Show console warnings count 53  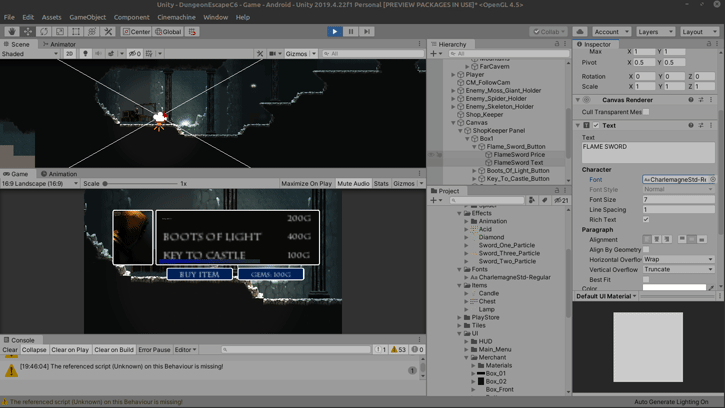[398, 350]
